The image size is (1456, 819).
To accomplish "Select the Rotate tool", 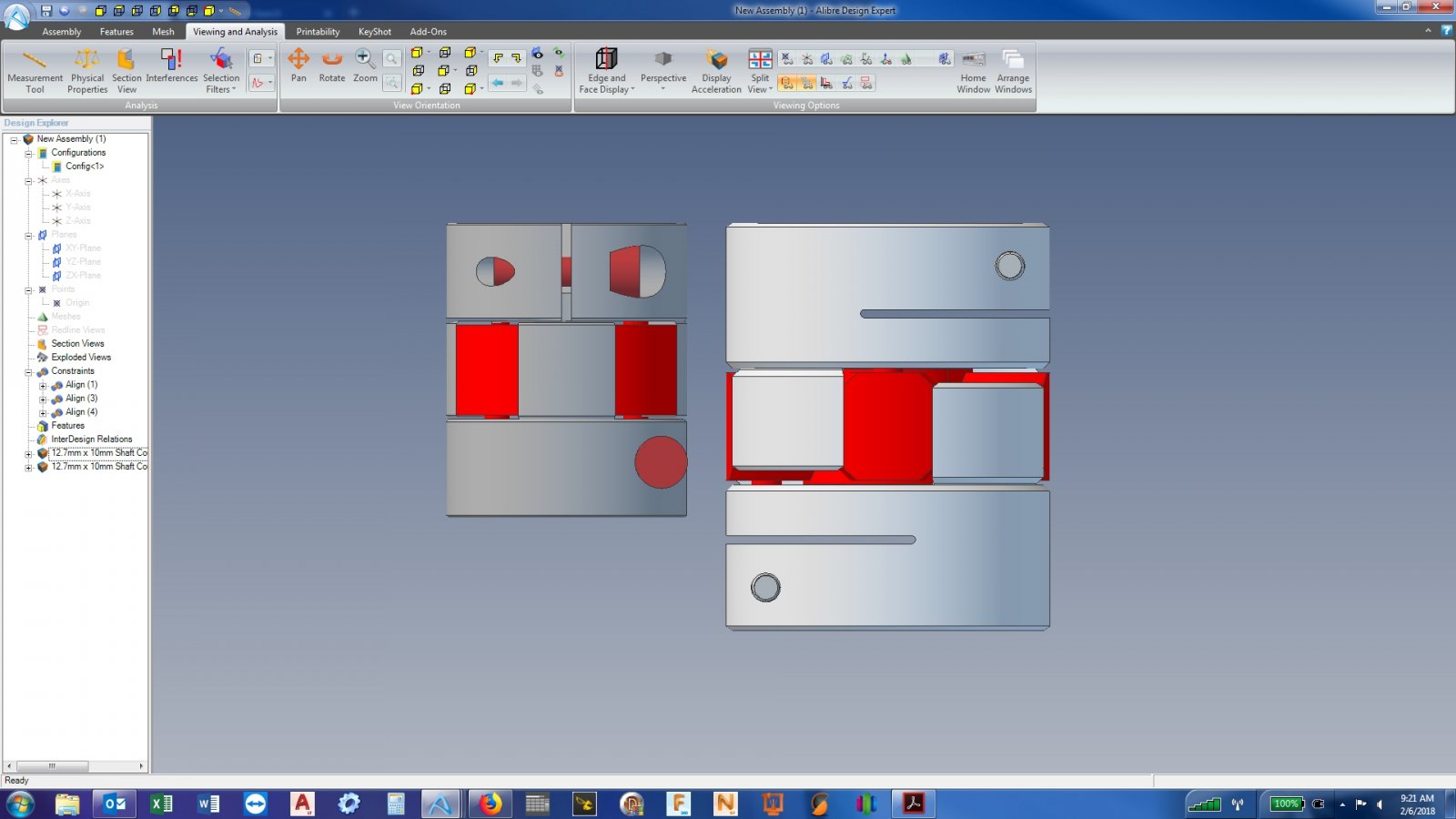I will click(x=332, y=66).
